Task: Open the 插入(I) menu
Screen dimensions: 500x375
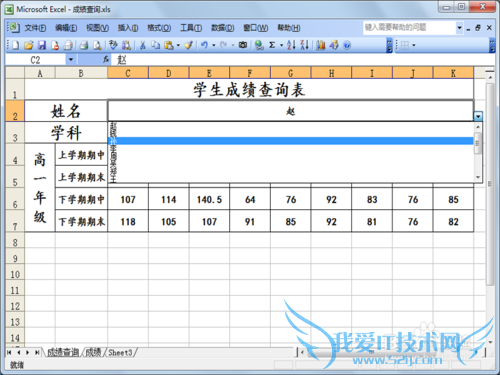Action: tap(128, 28)
